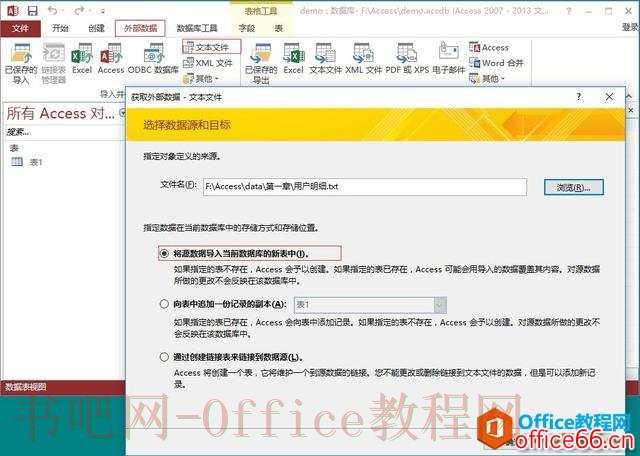Open the 表1 table combo box

coord(370,305)
